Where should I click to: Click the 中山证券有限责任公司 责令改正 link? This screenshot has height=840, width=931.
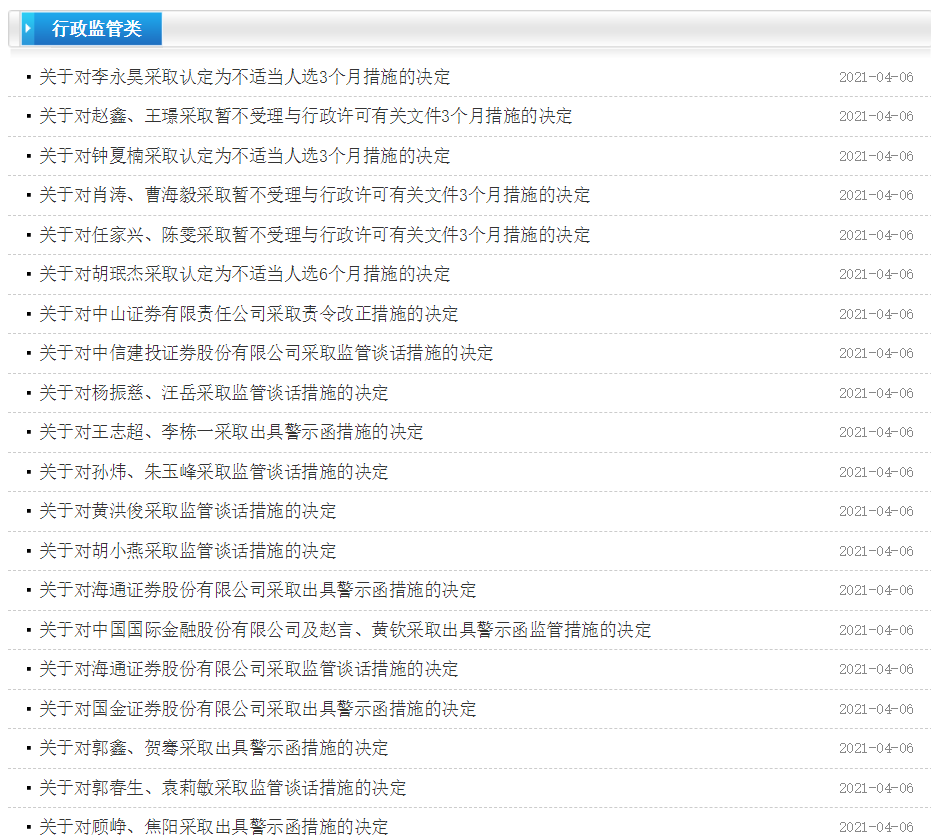[248, 314]
